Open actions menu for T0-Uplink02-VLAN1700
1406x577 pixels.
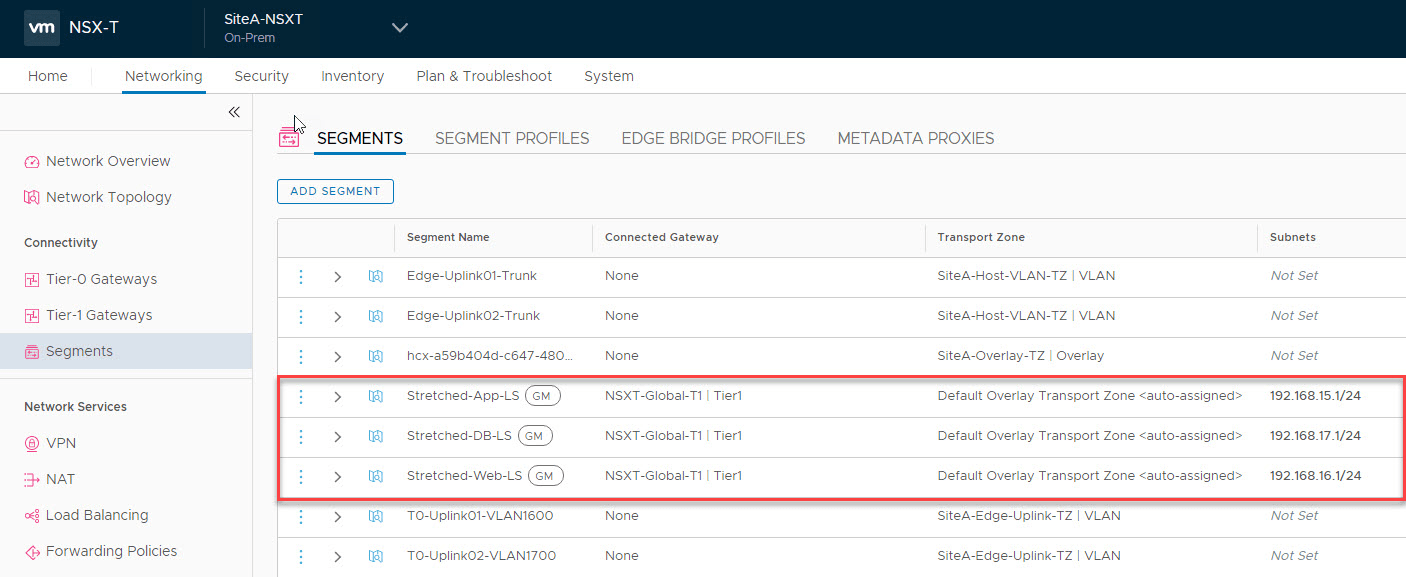[301, 556]
